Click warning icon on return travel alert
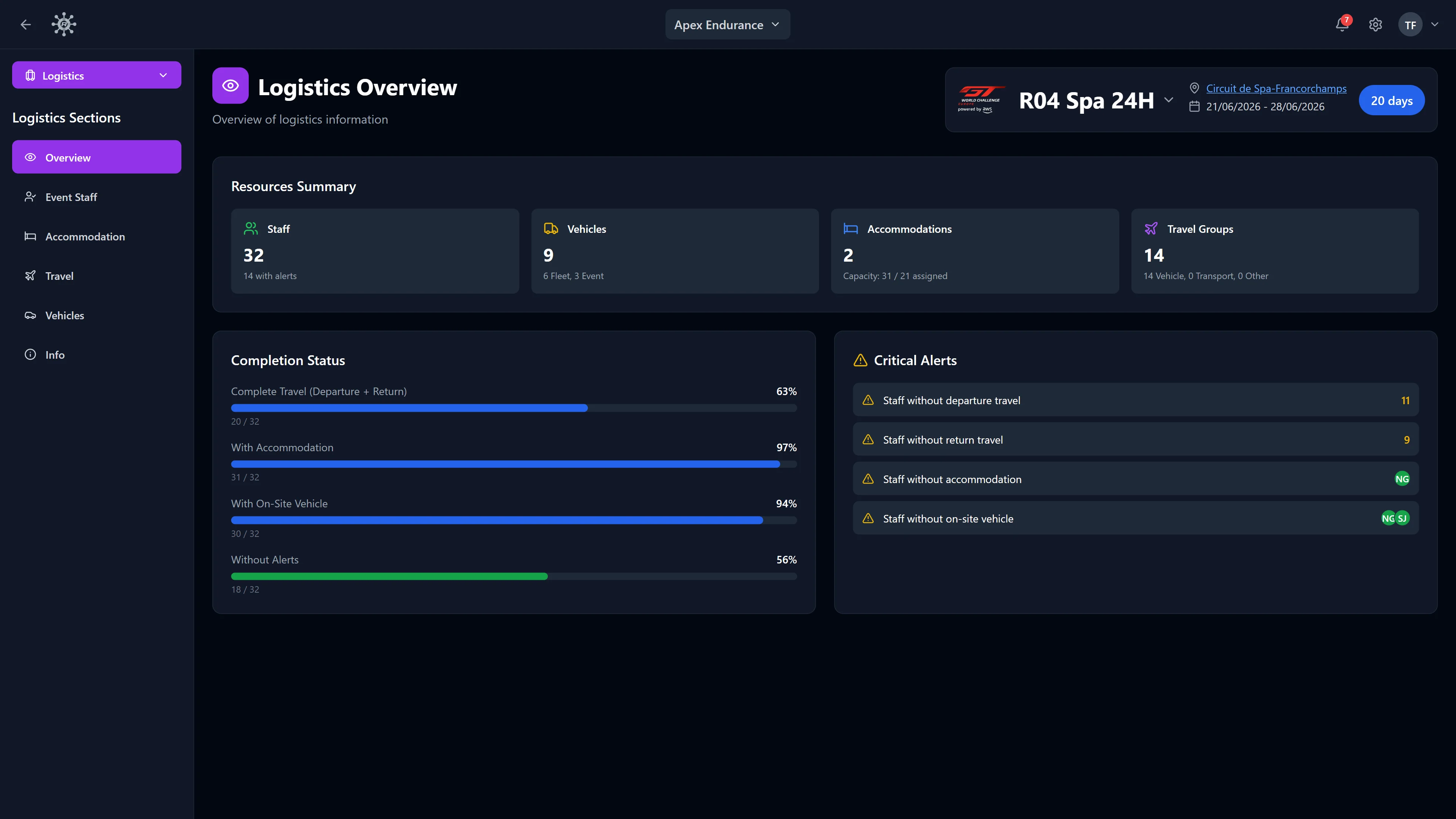 868,439
